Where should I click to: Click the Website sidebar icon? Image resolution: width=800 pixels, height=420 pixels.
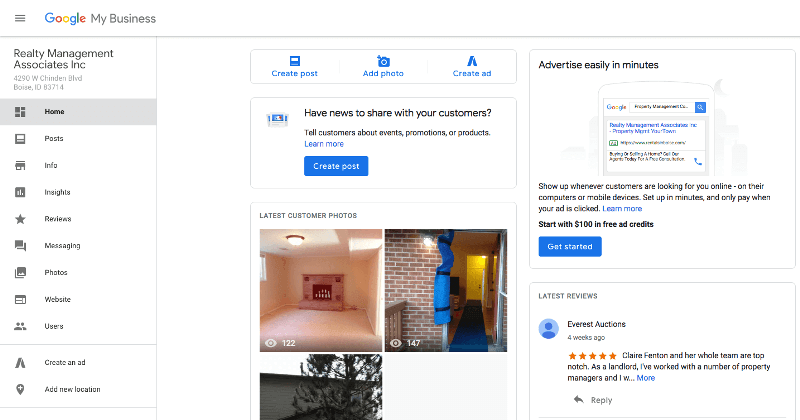tap(20, 300)
